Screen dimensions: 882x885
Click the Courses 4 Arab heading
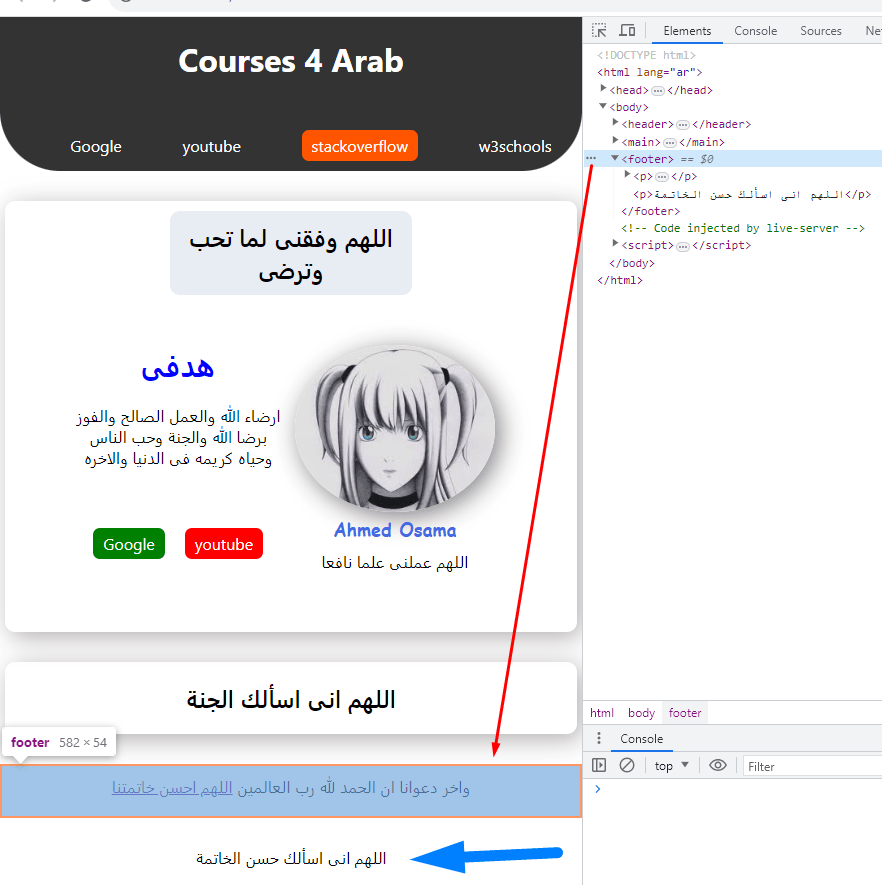pos(291,60)
